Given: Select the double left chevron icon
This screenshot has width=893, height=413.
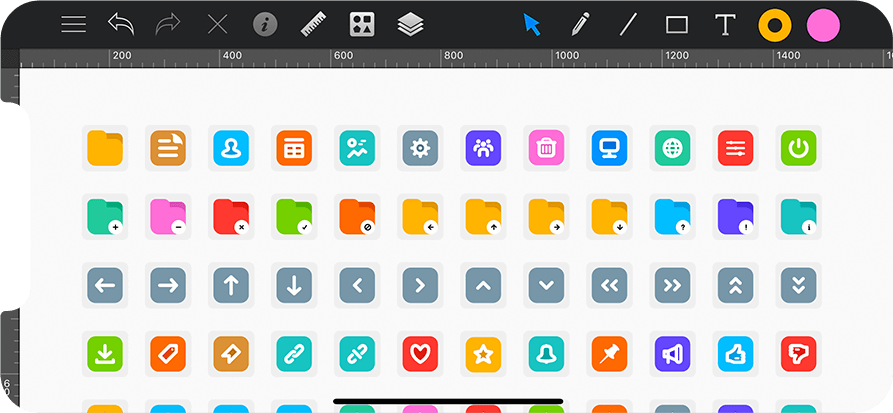Looking at the screenshot, I should 609,285.
